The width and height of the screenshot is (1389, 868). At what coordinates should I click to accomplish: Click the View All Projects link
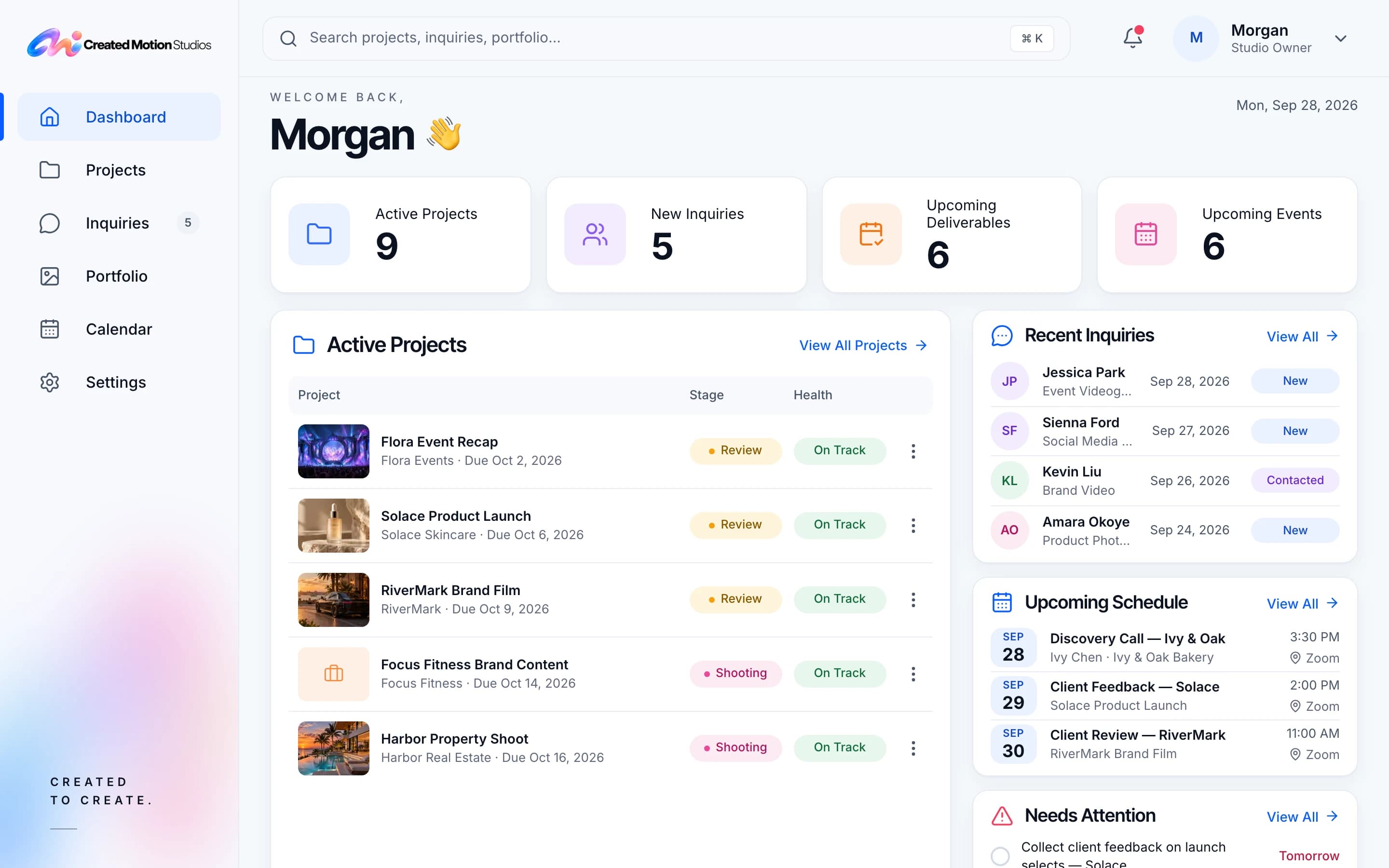pyautogui.click(x=863, y=345)
